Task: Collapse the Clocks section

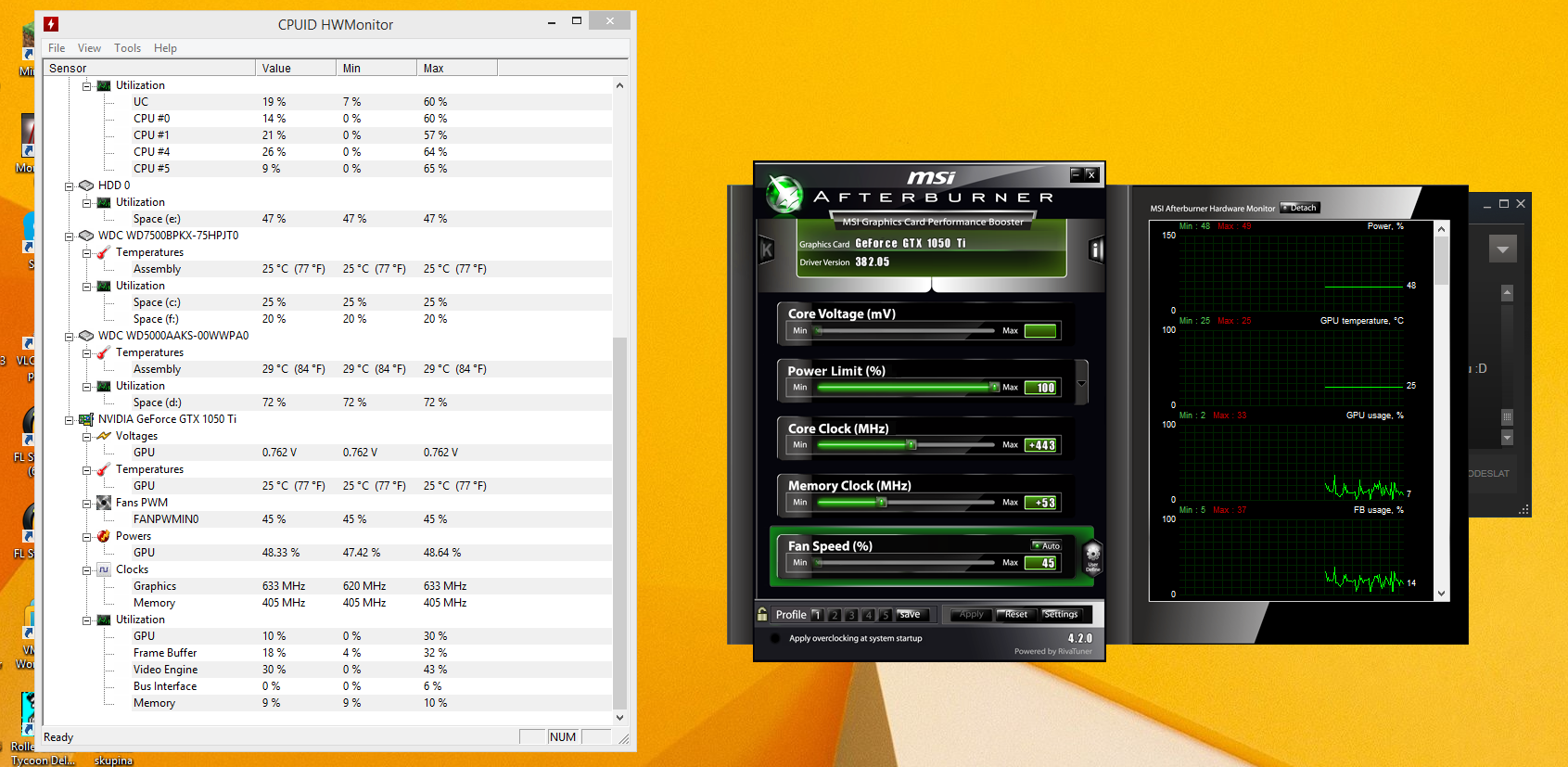Action: click(87, 569)
